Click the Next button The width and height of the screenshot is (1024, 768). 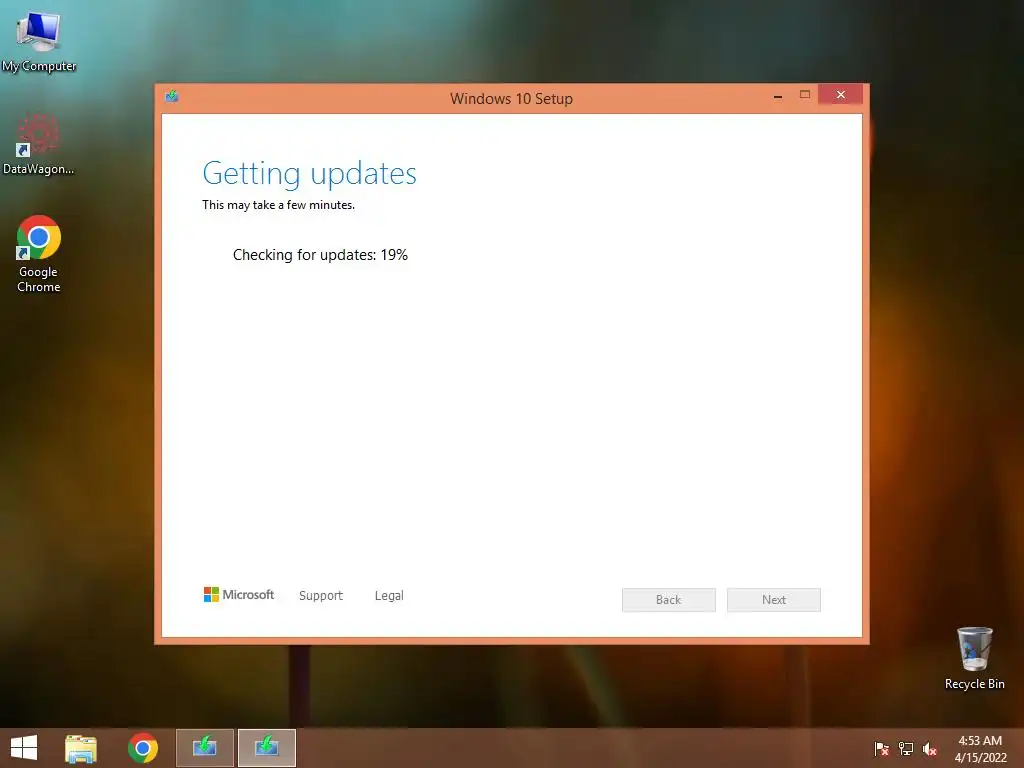(774, 600)
